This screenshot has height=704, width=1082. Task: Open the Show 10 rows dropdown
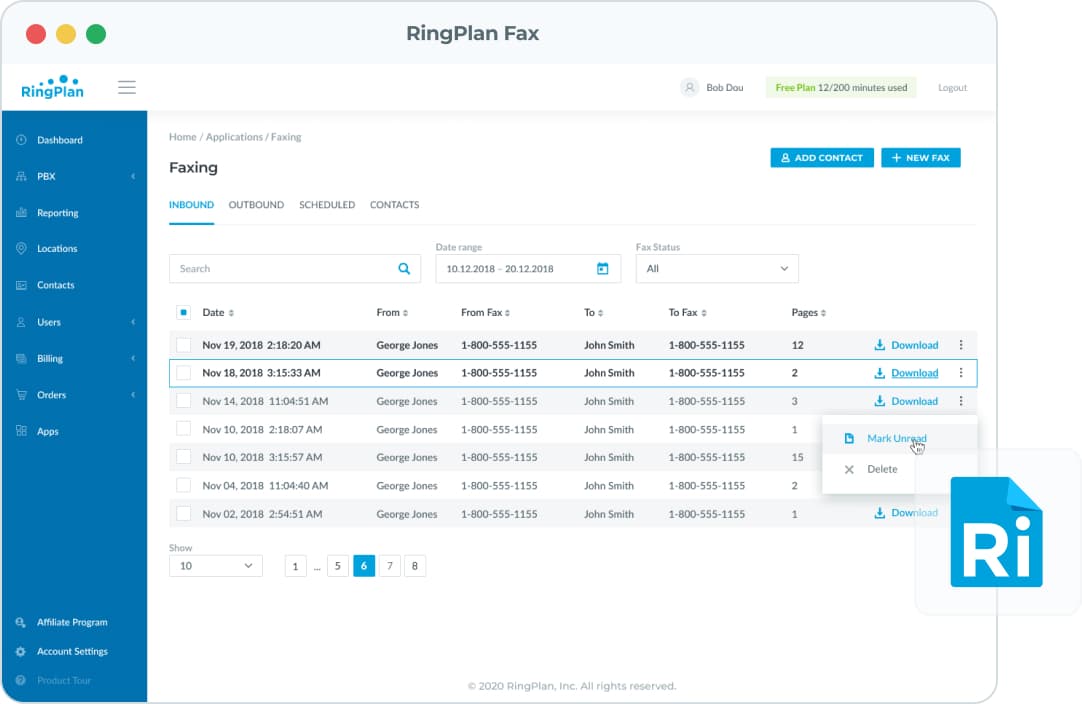pyautogui.click(x=215, y=566)
